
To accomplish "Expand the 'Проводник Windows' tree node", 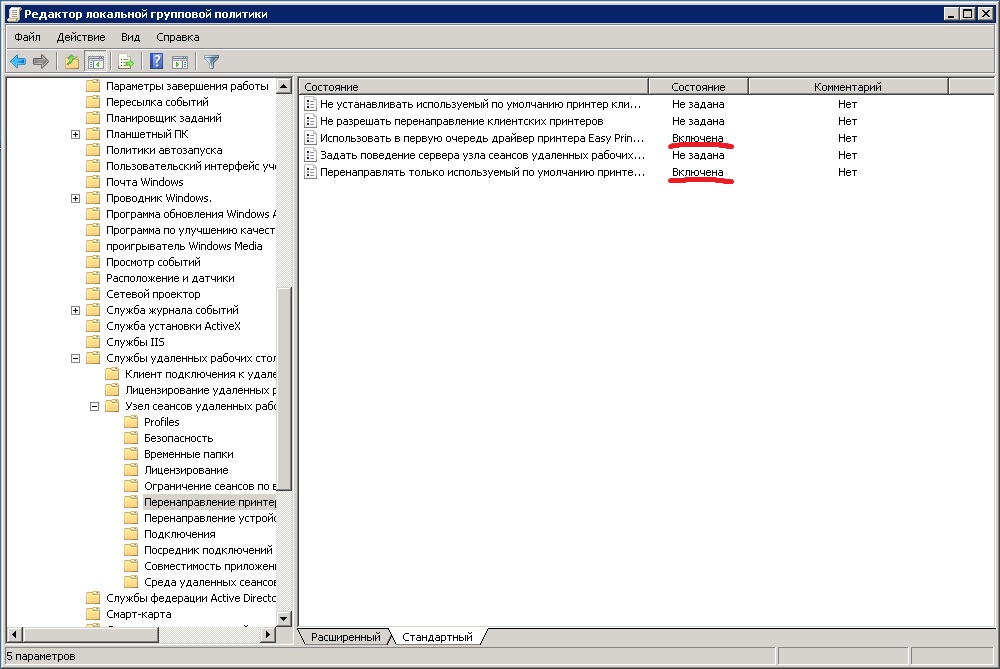I will (75, 198).
